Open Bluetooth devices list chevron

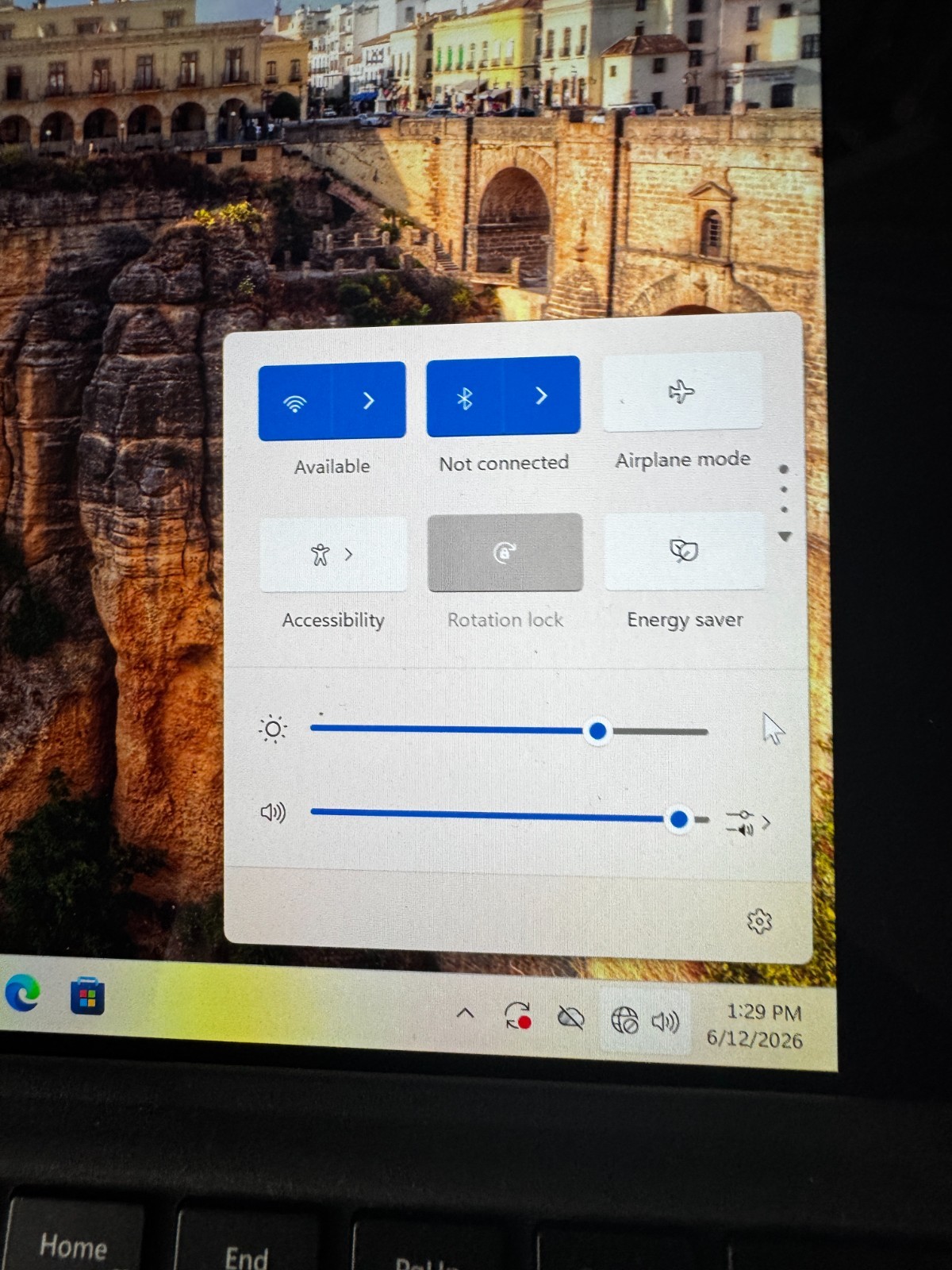[541, 395]
